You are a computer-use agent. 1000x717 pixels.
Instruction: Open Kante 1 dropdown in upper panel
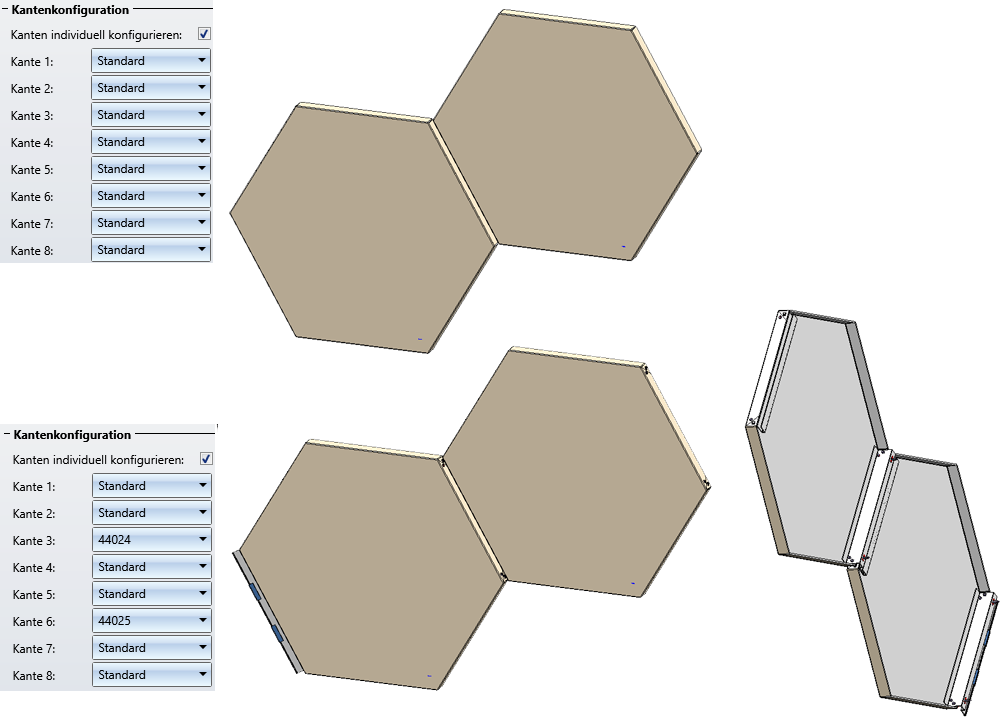pyautogui.click(x=151, y=61)
